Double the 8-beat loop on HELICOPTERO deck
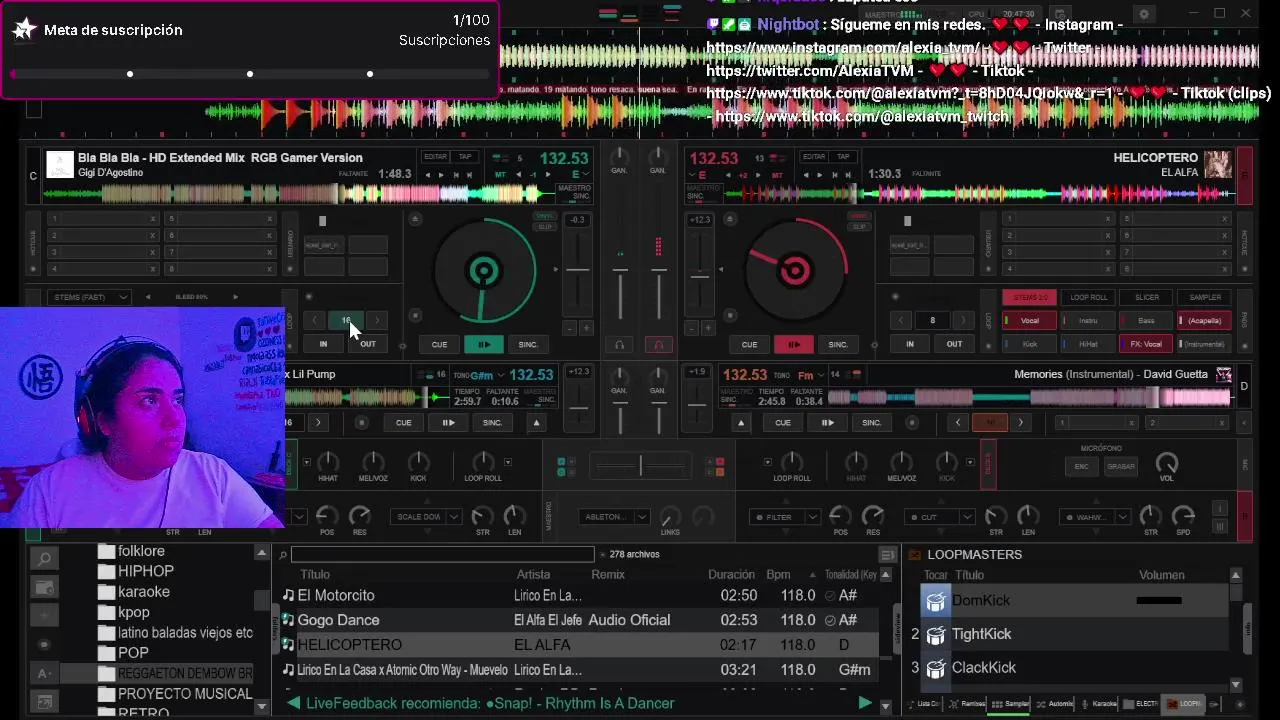Image resolution: width=1280 pixels, height=720 pixels. [963, 321]
